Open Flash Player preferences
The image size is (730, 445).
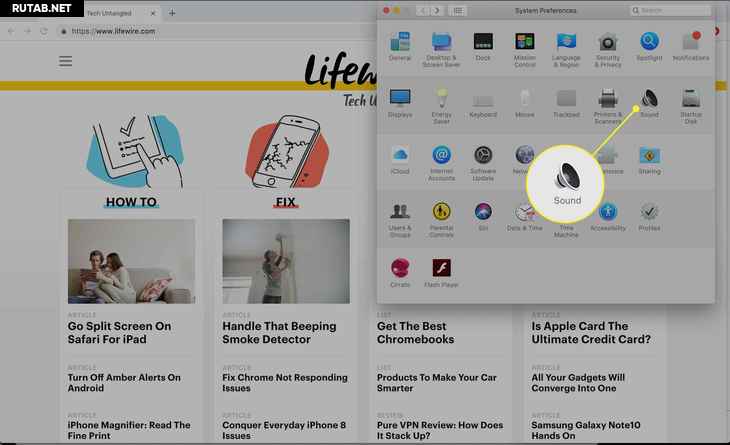tap(441, 273)
